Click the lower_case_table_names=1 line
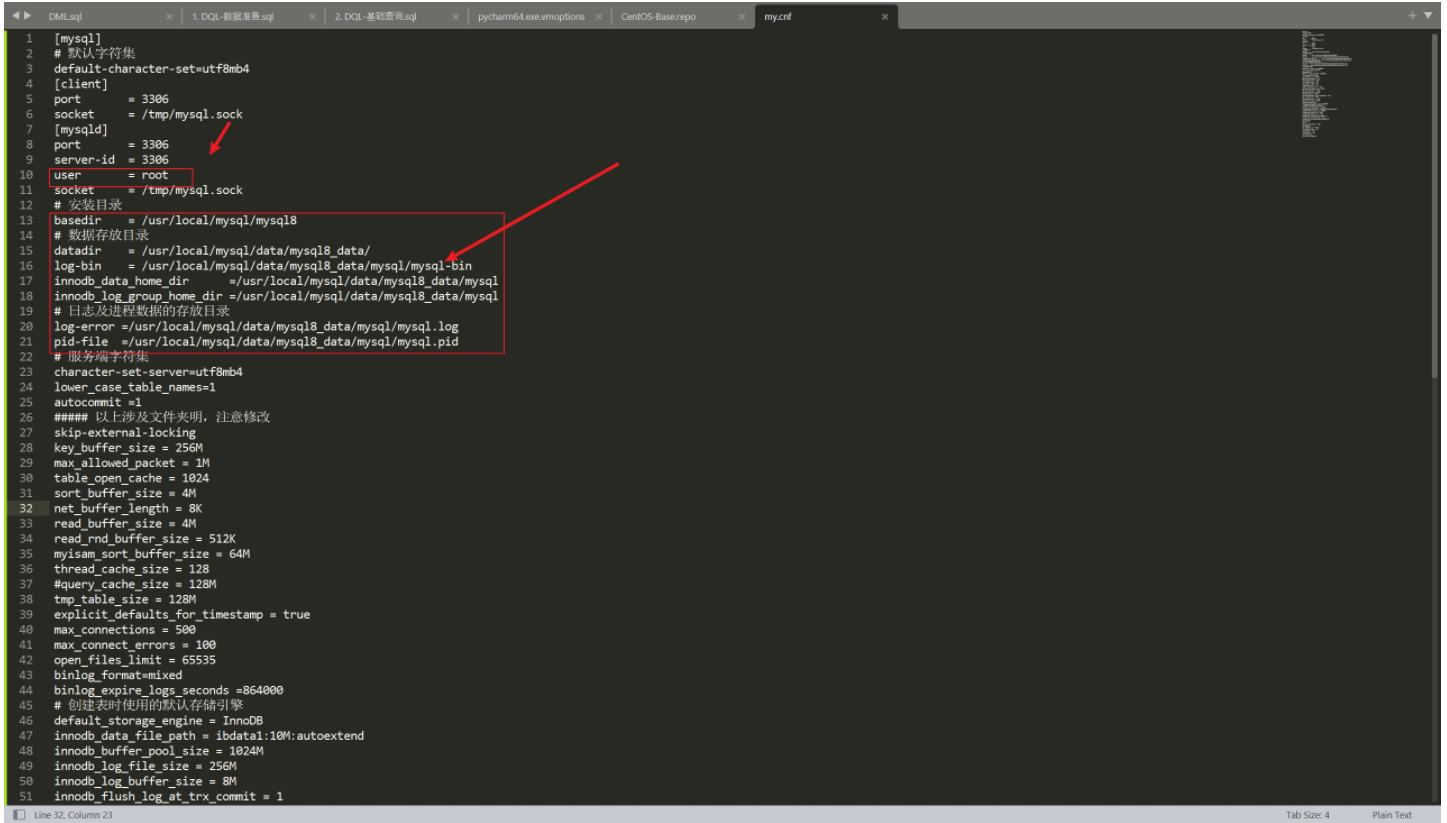This screenshot has width=1447, height=823. (x=135, y=387)
